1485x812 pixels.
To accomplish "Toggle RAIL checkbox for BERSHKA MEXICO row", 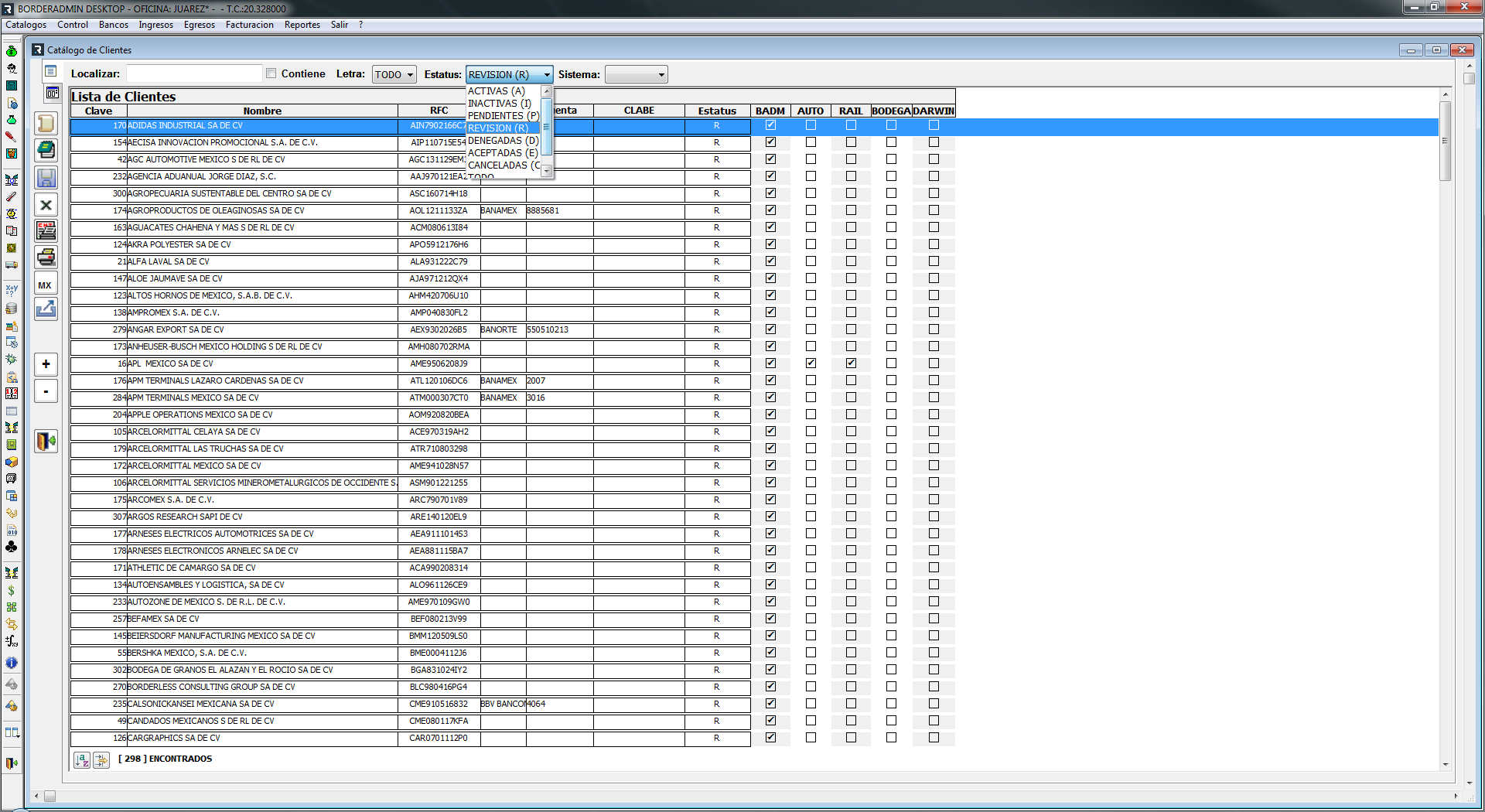I will point(851,653).
